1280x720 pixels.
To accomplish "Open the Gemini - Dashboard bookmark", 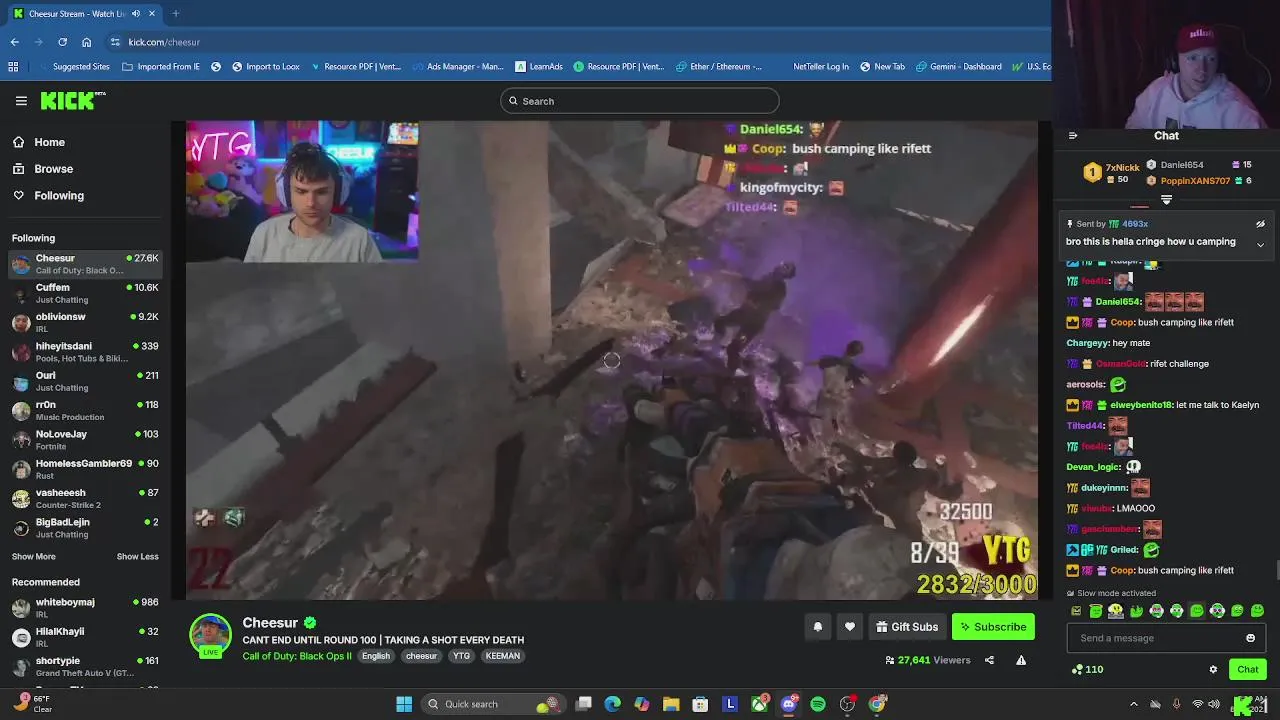I will pyautogui.click(x=958, y=67).
